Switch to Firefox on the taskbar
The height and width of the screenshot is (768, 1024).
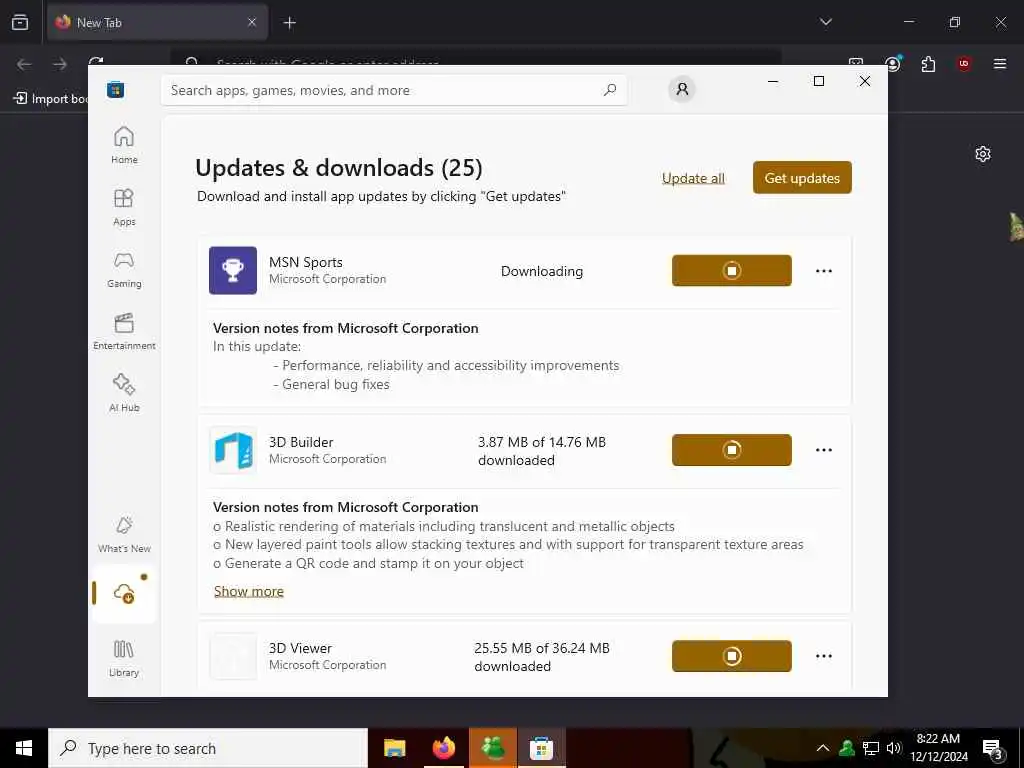[x=443, y=748]
